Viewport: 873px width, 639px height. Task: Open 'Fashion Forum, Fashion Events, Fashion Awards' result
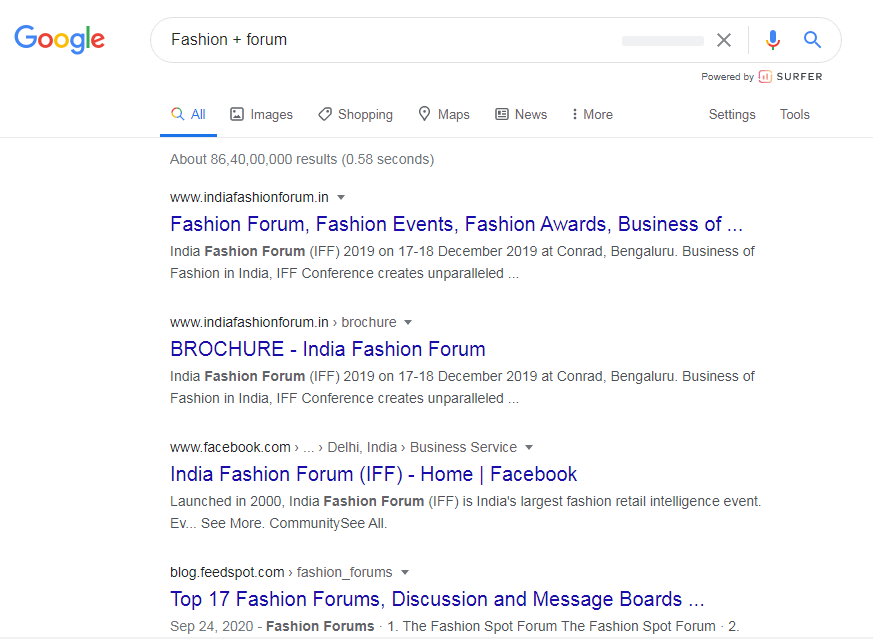pyautogui.click(x=457, y=224)
